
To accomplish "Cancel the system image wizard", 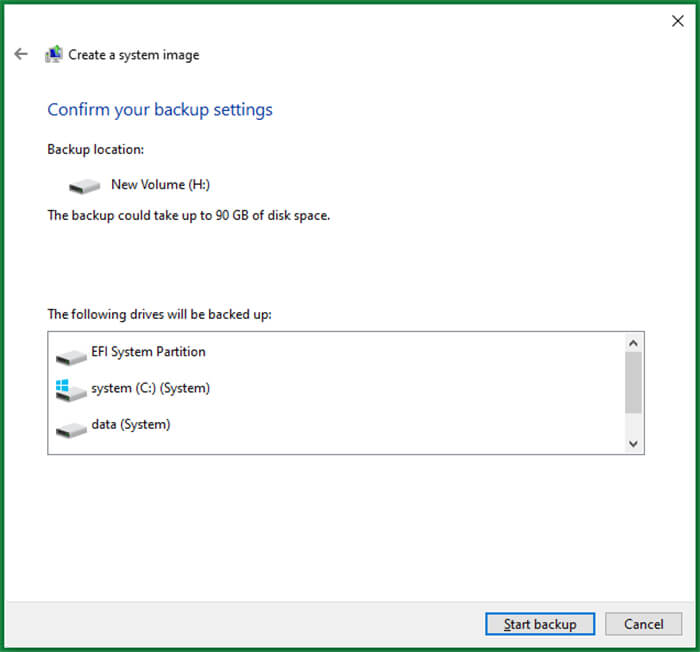I will point(643,624).
